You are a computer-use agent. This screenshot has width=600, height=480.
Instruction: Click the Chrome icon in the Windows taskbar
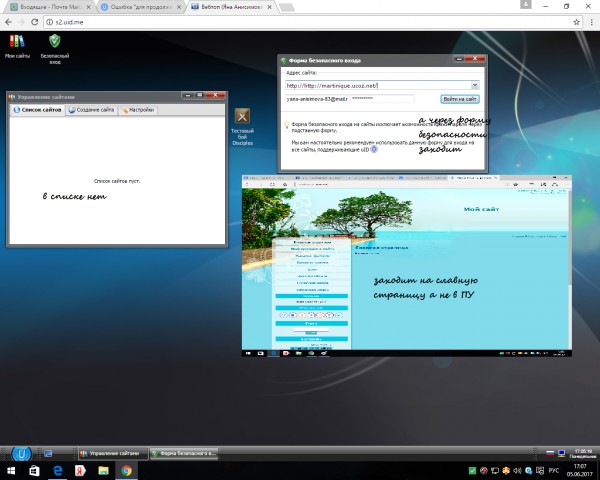pos(126,470)
